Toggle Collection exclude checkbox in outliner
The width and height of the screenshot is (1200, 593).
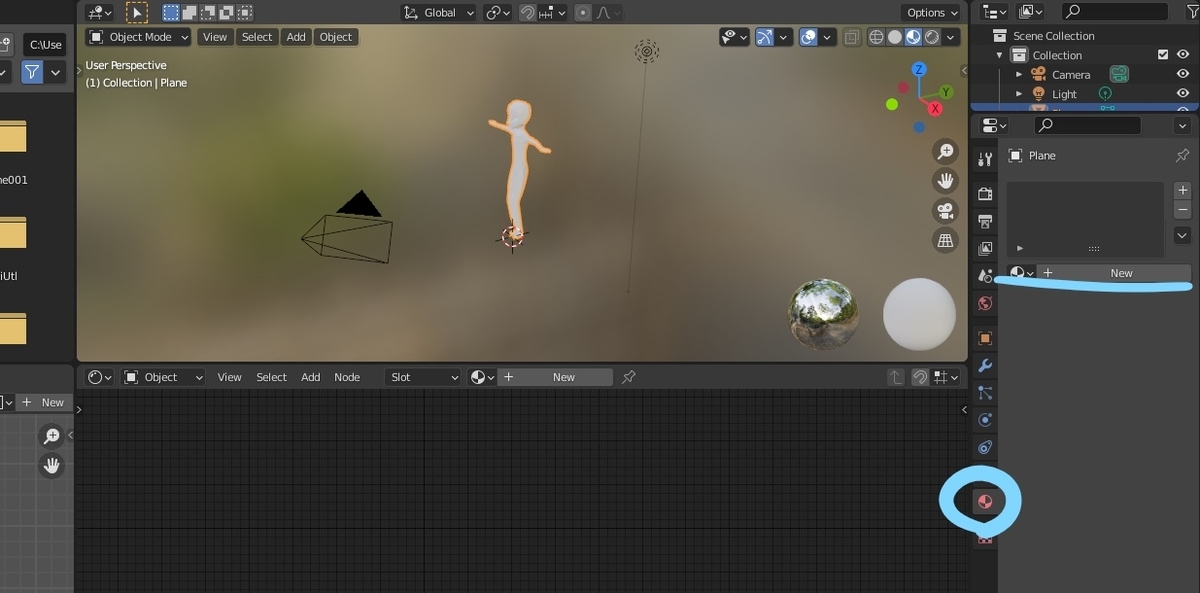point(1162,55)
